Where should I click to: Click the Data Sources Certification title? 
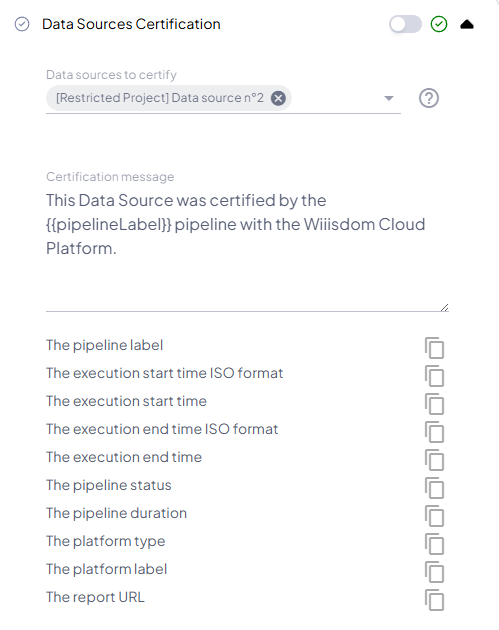coord(131,24)
